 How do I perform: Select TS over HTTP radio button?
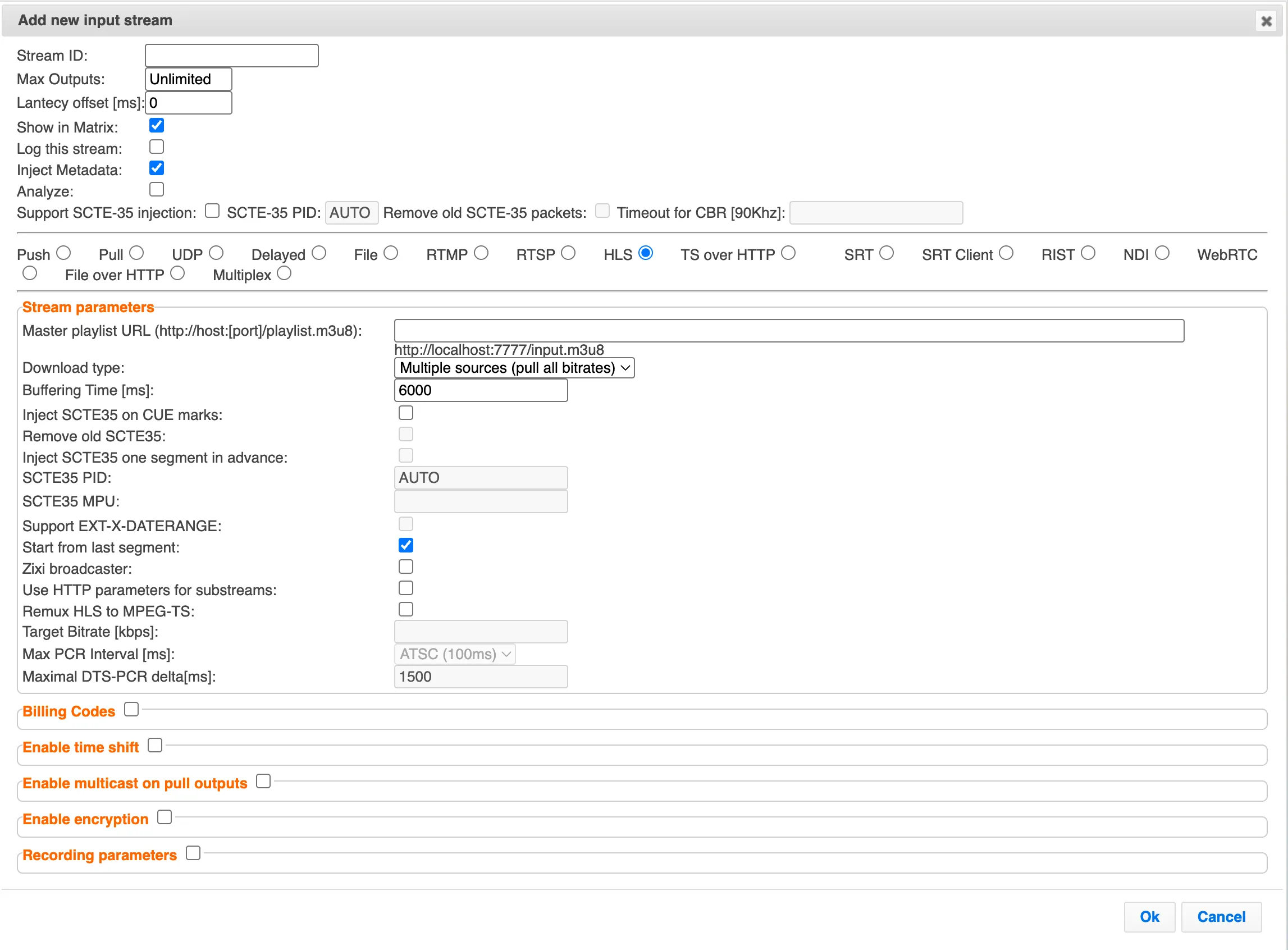[x=788, y=253]
